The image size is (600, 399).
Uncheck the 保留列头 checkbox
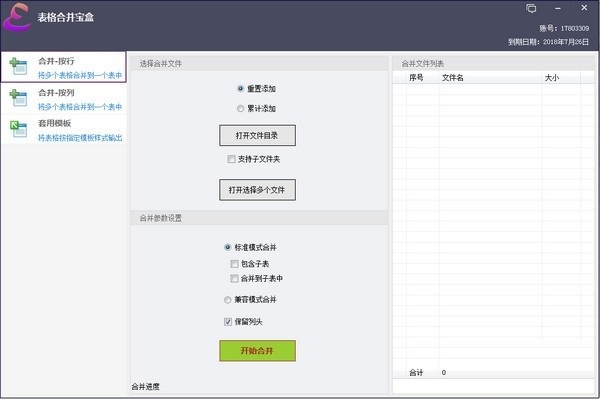(x=228, y=322)
